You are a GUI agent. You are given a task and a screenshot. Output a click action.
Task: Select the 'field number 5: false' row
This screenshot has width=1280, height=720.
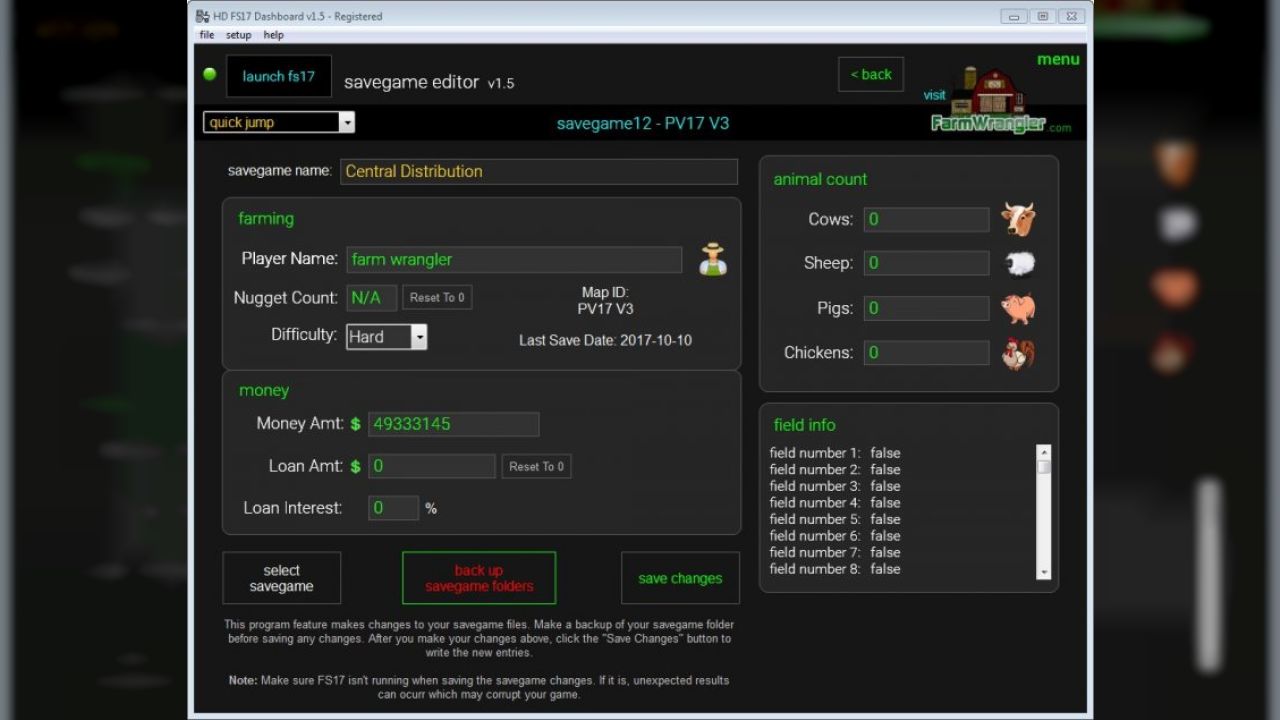pos(835,519)
